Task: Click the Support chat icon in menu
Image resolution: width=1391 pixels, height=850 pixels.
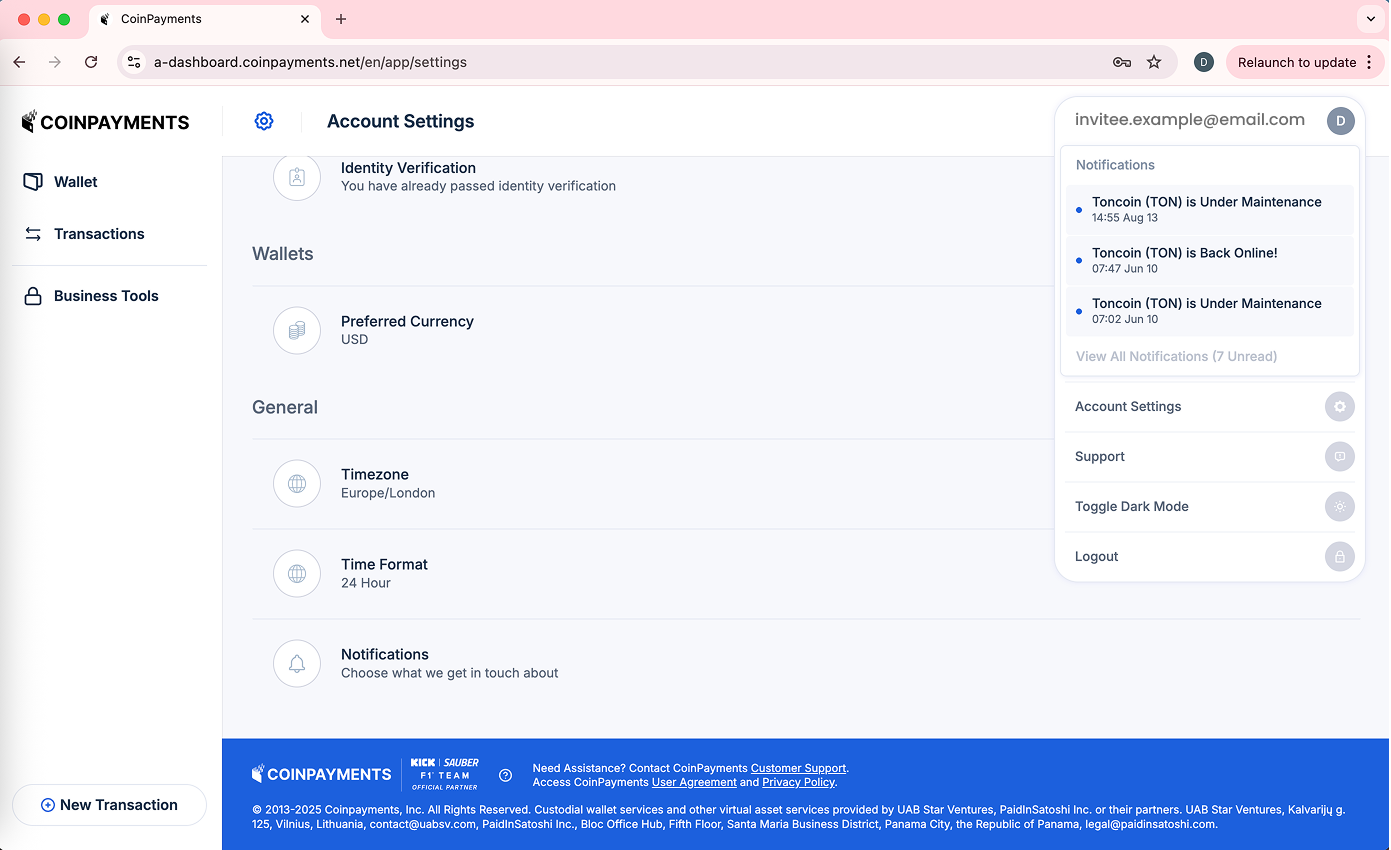Action: click(x=1339, y=457)
